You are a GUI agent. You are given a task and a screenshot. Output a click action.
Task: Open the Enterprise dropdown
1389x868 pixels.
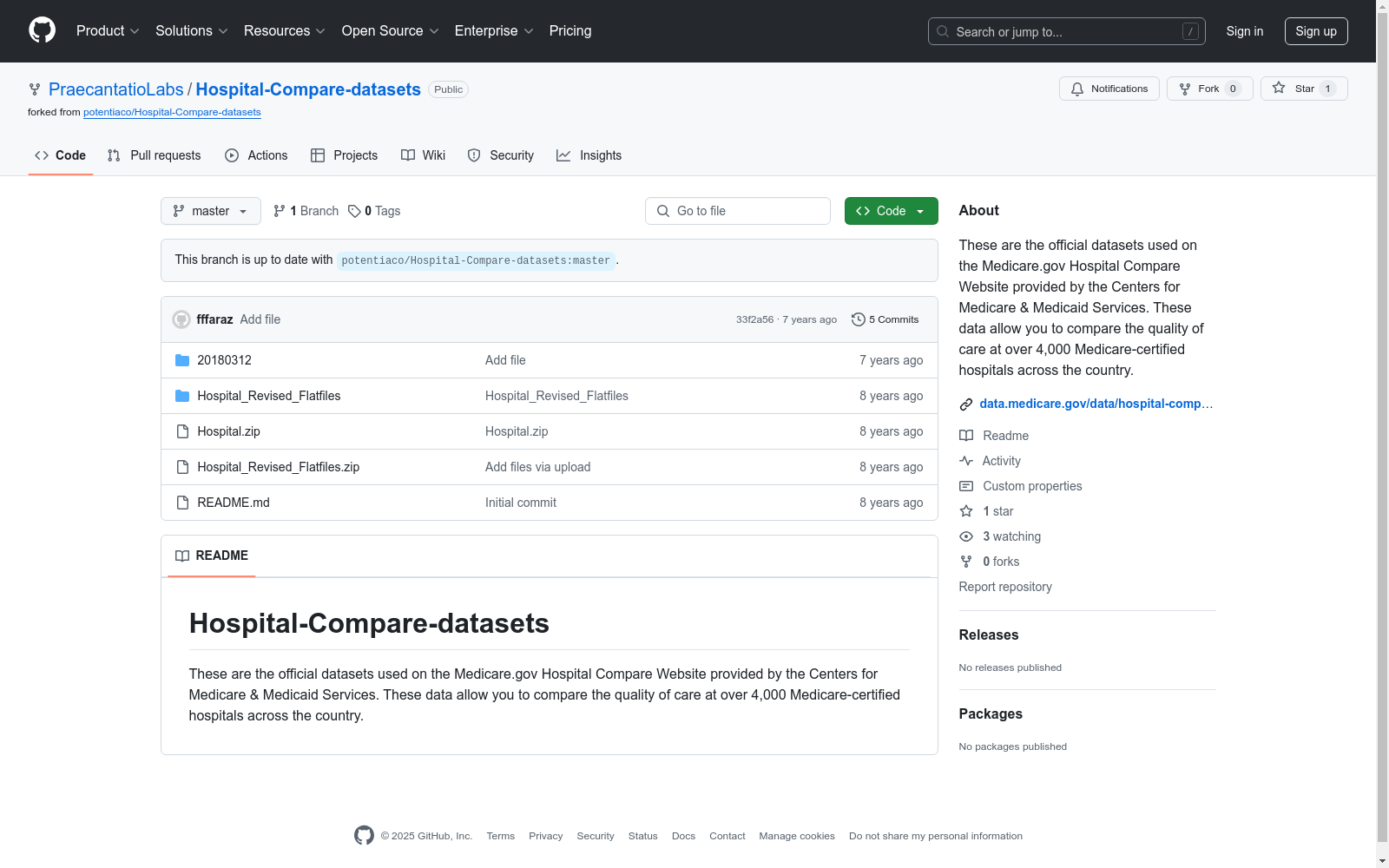coord(494,31)
